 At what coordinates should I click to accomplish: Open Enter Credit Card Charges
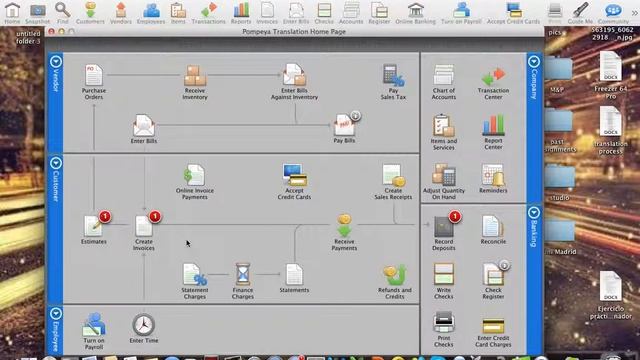[493, 333]
